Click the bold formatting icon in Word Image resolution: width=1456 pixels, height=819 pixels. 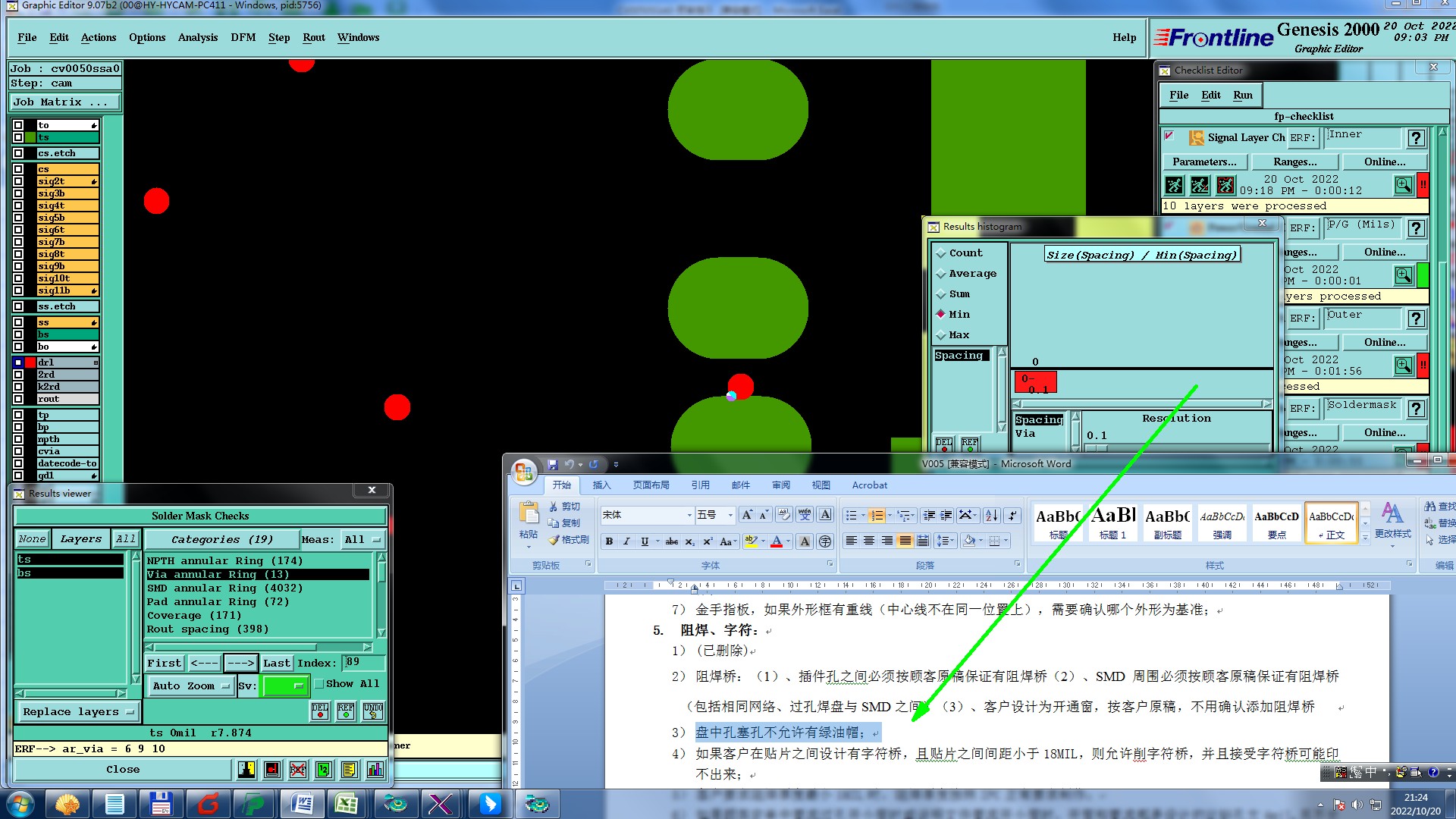click(x=609, y=541)
